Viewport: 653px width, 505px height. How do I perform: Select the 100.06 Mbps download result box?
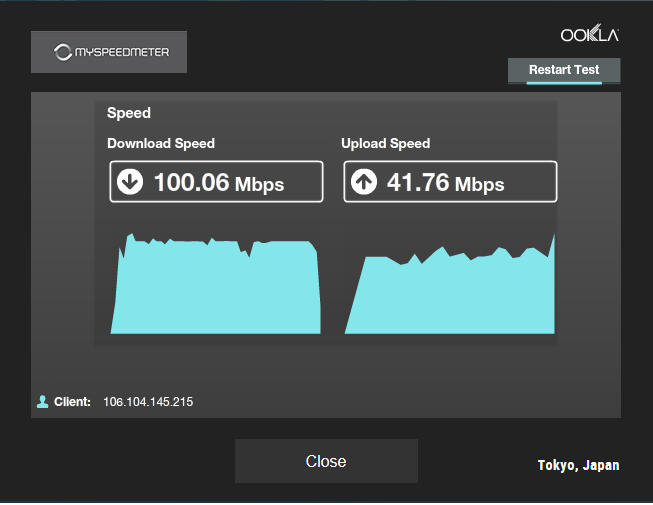(x=216, y=182)
